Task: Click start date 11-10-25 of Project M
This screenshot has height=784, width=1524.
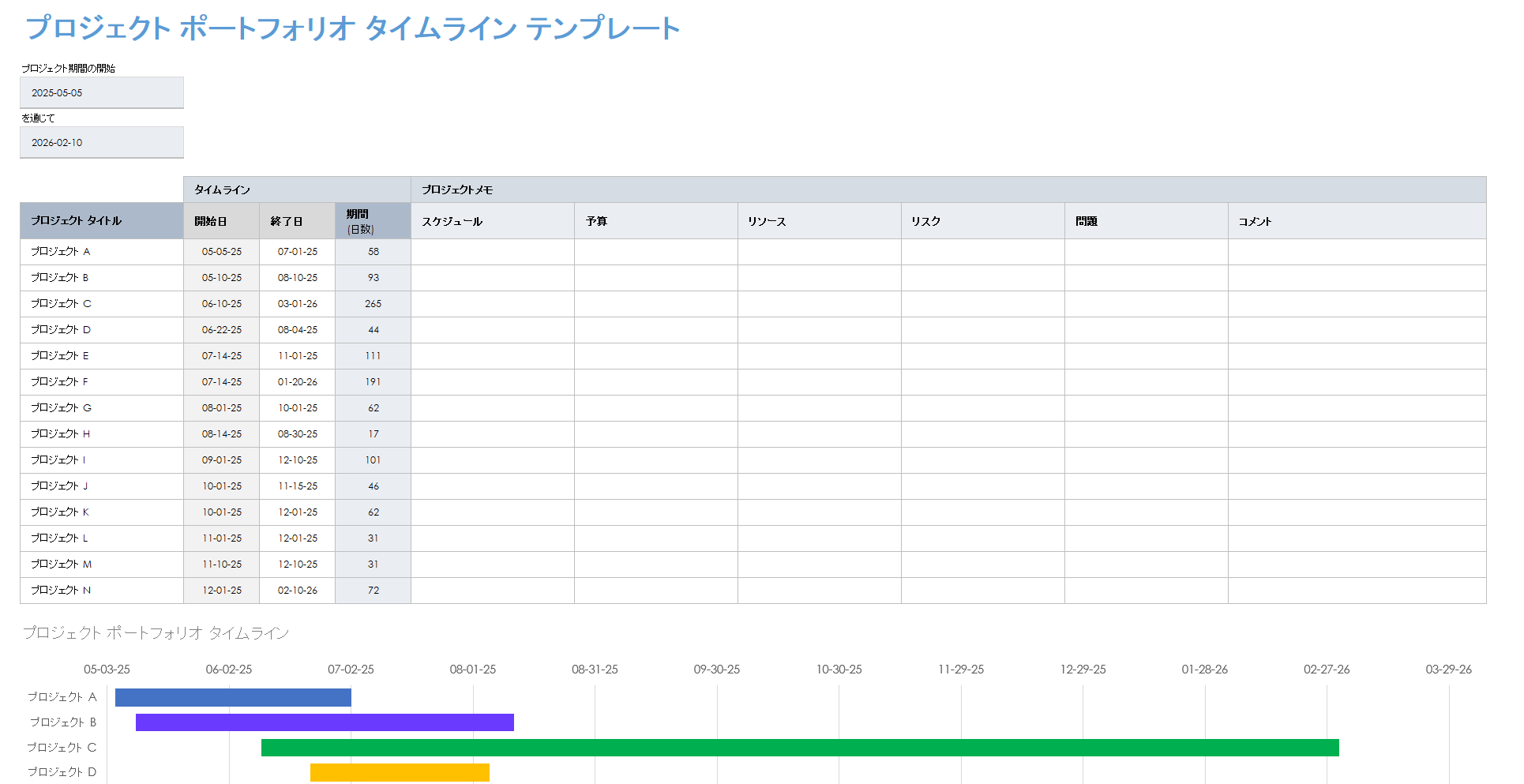Action: click(221, 565)
